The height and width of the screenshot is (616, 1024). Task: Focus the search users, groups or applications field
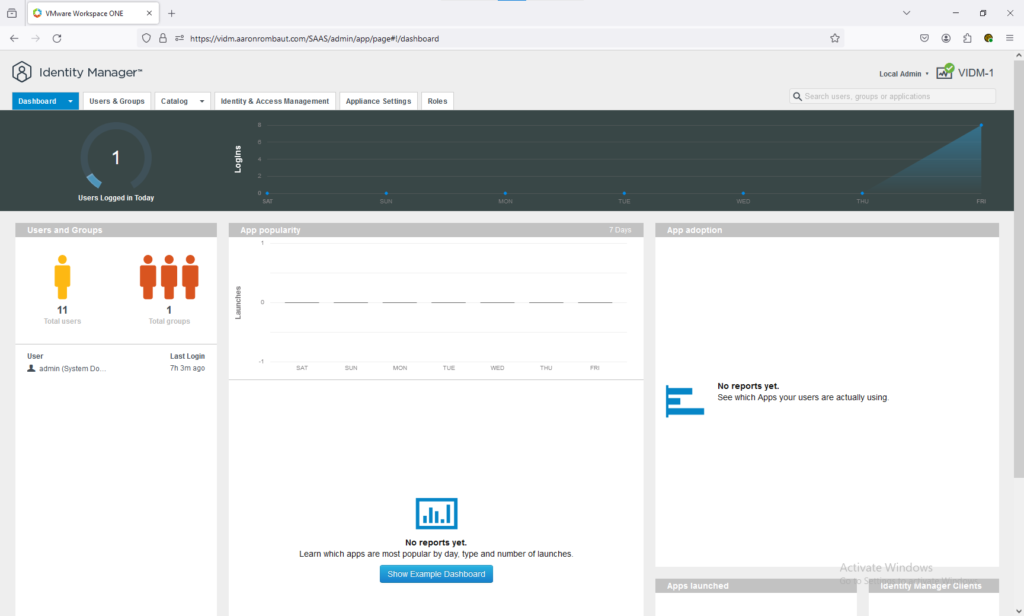tap(897, 96)
